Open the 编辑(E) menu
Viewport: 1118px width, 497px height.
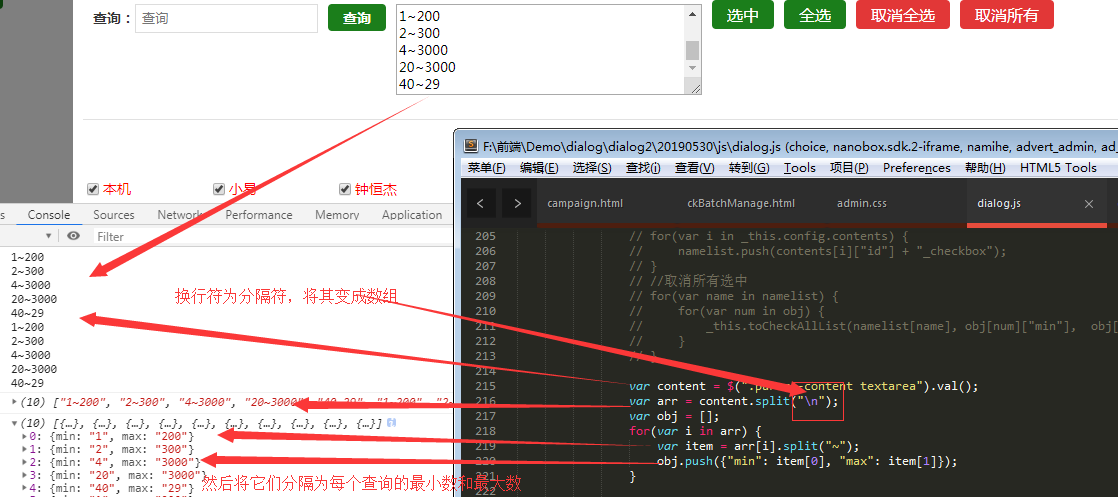pyautogui.click(x=539, y=168)
